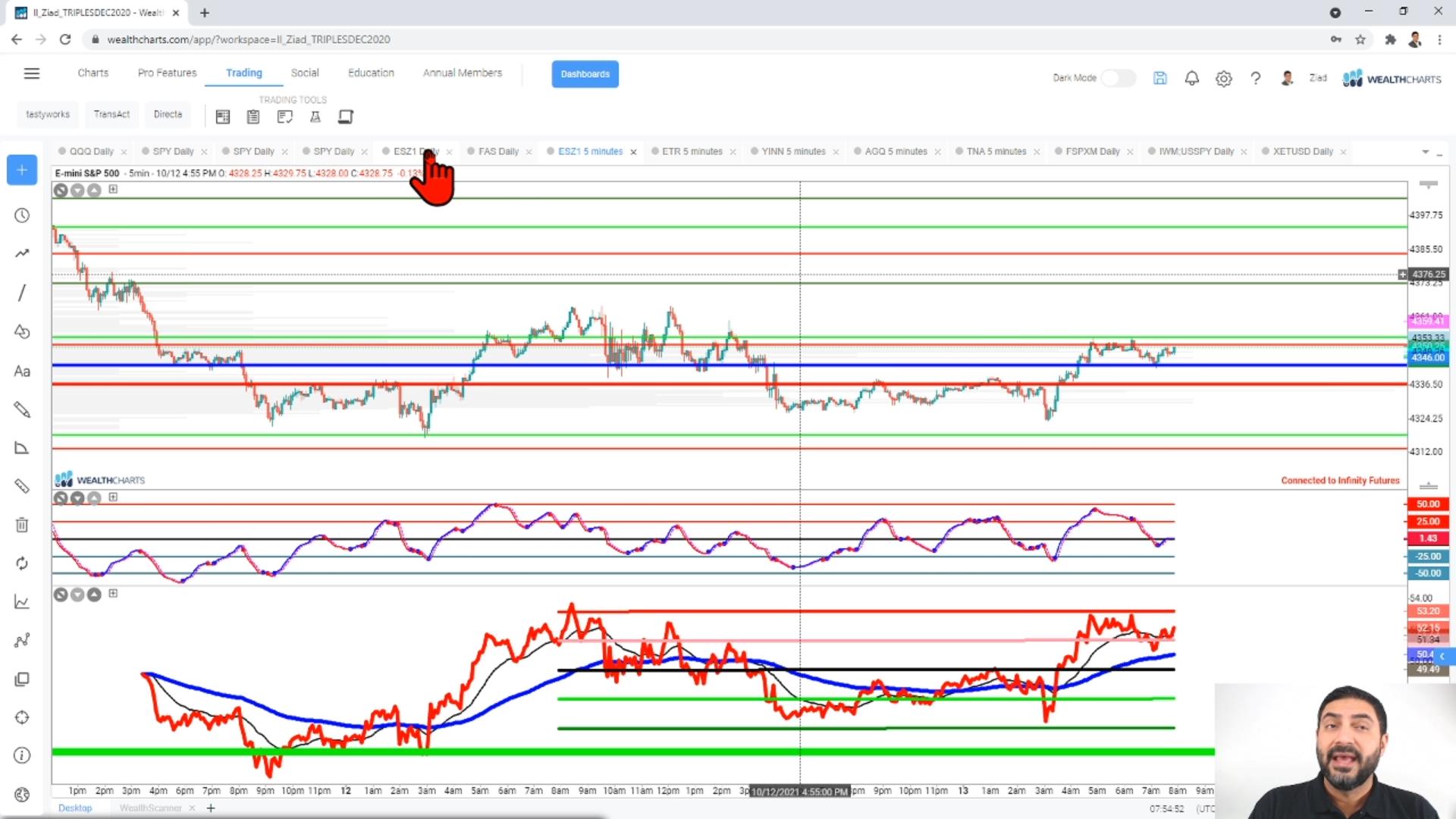Select the crosshair target tool
Image resolution: width=1456 pixels, height=819 pixels.
(22, 717)
